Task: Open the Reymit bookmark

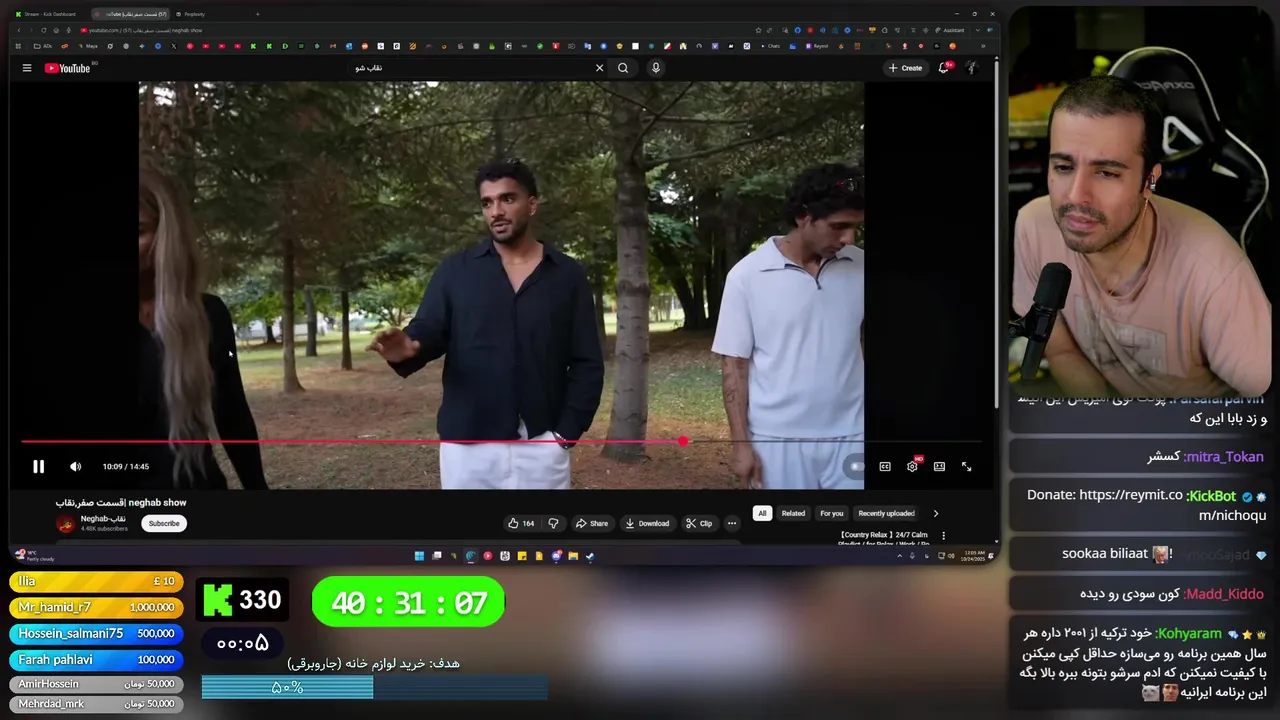Action: pos(817,46)
